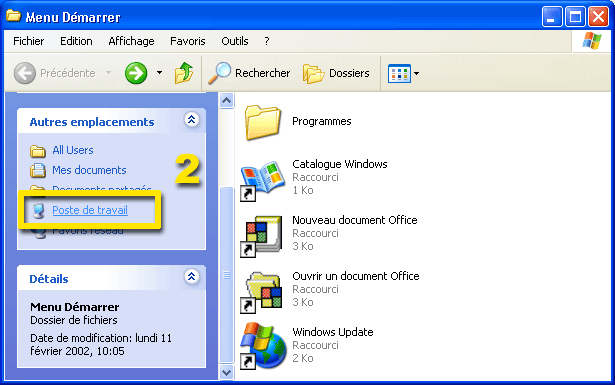
Task: Toggle the Dossiers folder pane
Action: pos(336,73)
